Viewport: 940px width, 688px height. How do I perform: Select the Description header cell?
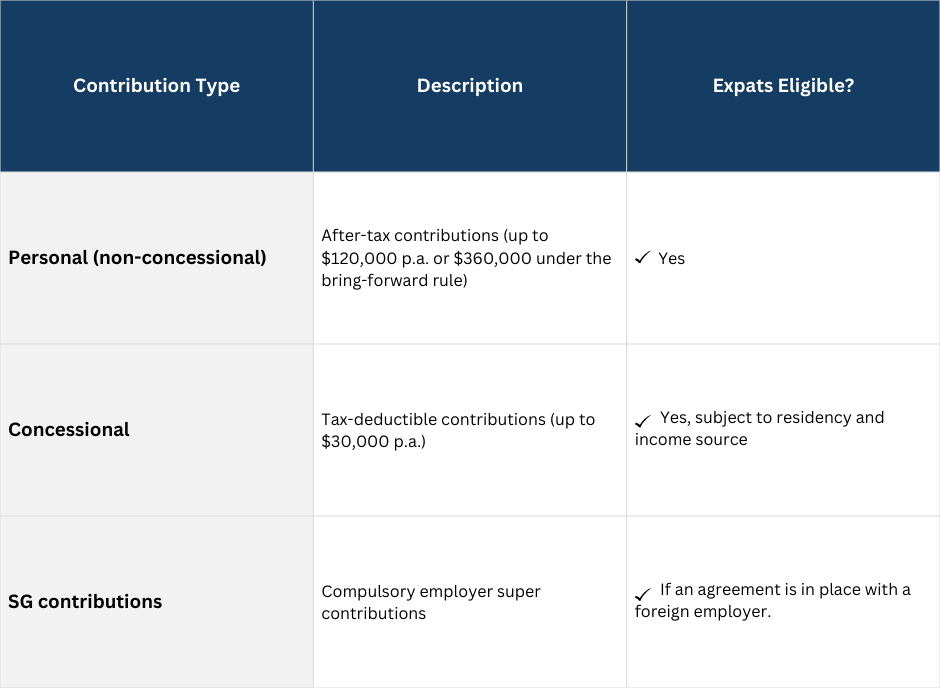coord(470,86)
